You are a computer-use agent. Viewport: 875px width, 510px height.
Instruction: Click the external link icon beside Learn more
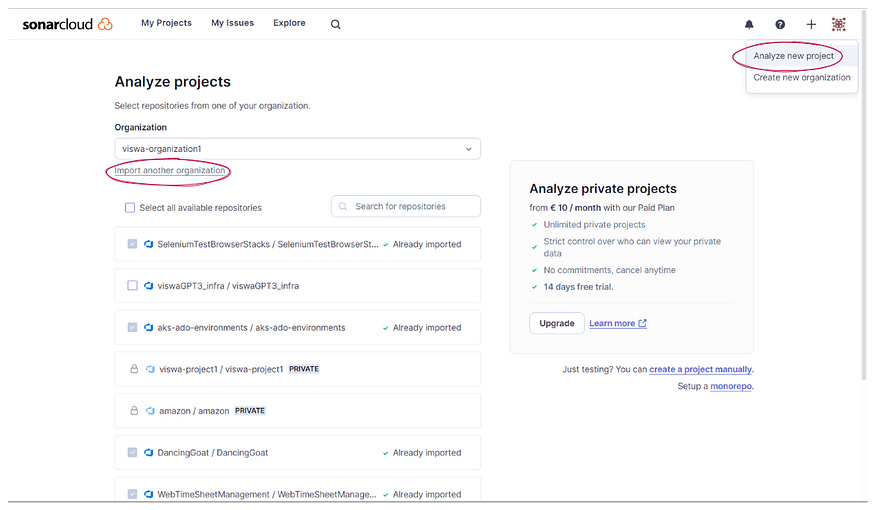(642, 323)
